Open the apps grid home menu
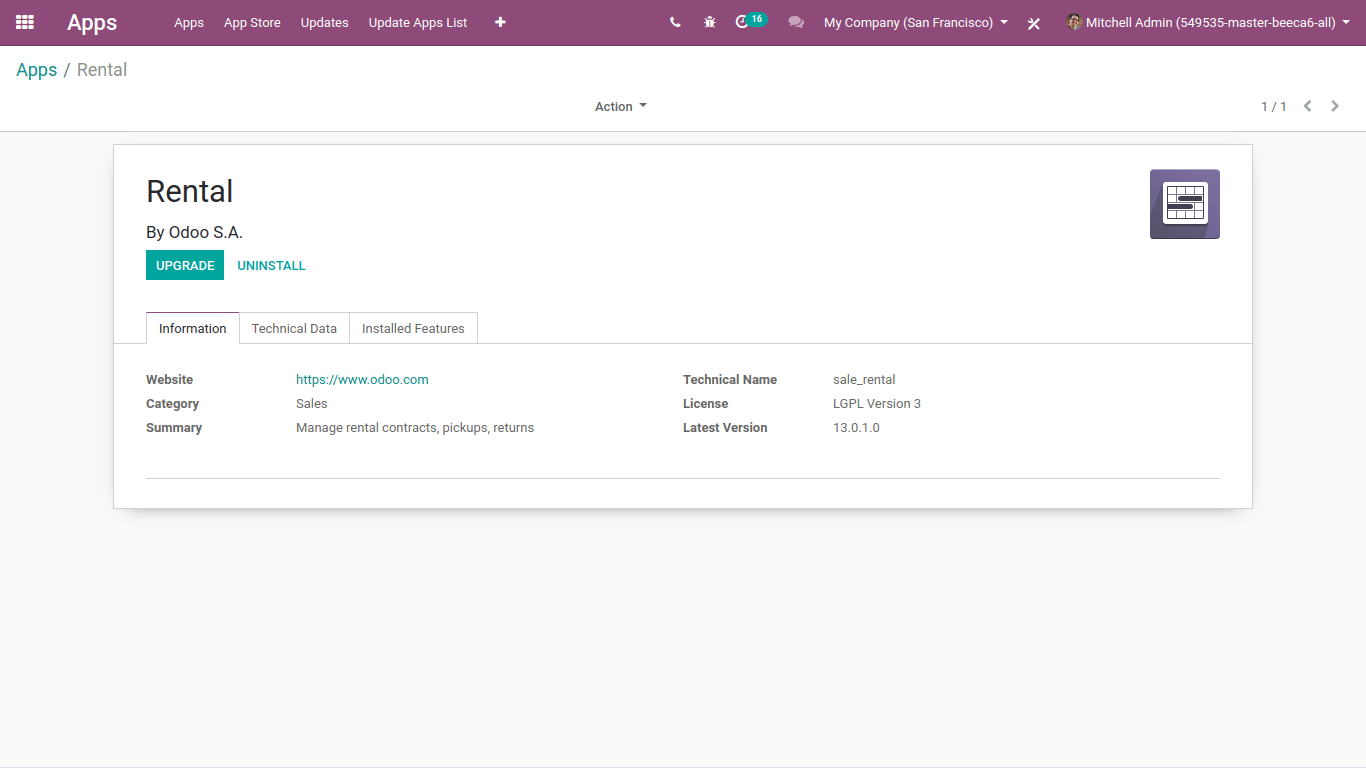Image resolution: width=1366 pixels, height=768 pixels. (x=25, y=22)
